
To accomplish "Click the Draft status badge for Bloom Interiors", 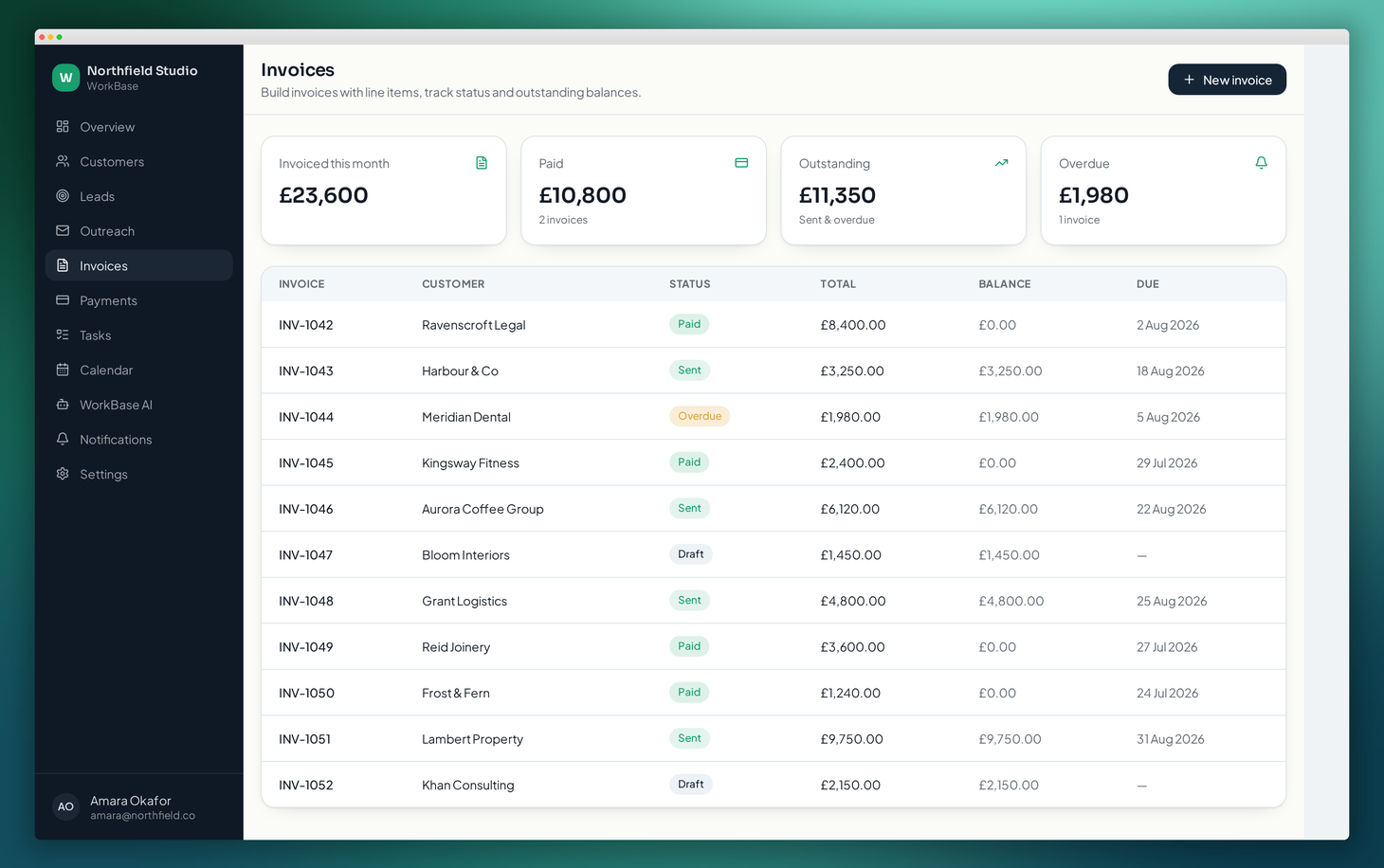I will pos(690,554).
